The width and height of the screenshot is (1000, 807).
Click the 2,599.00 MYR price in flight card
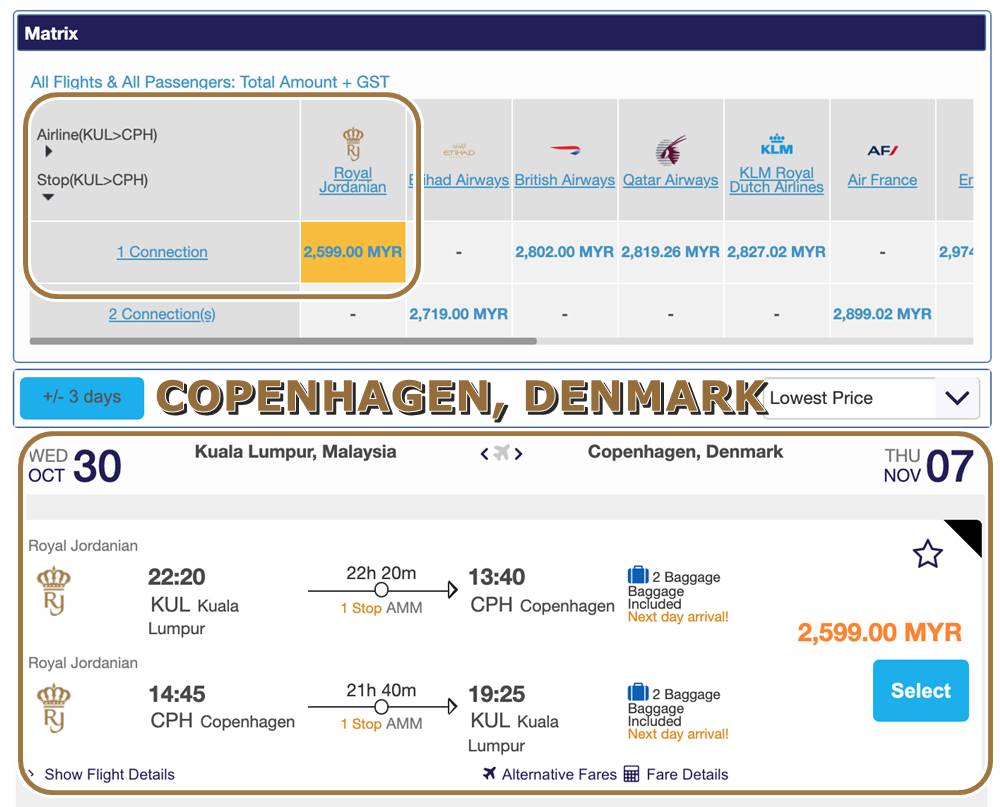(879, 633)
